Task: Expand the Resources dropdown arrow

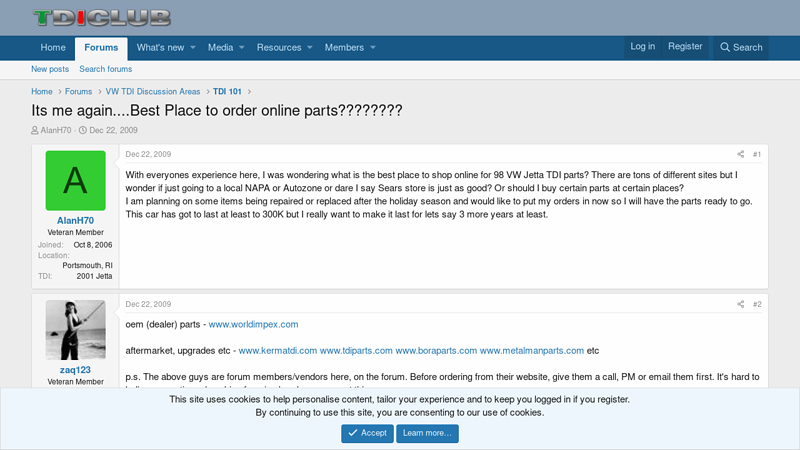Action: coord(310,47)
